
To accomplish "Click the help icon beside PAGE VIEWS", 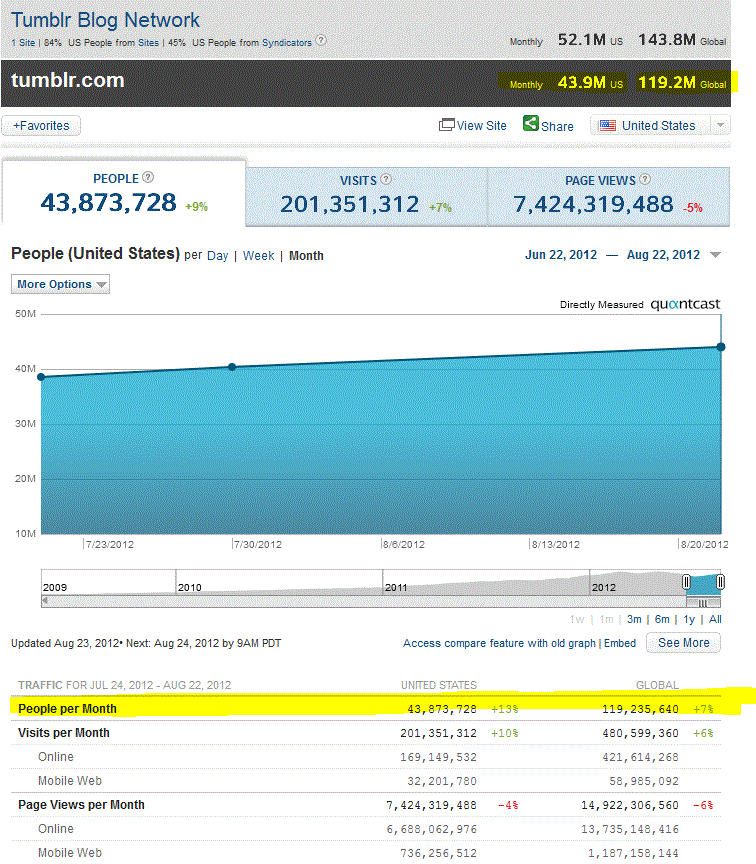I will click(645, 180).
